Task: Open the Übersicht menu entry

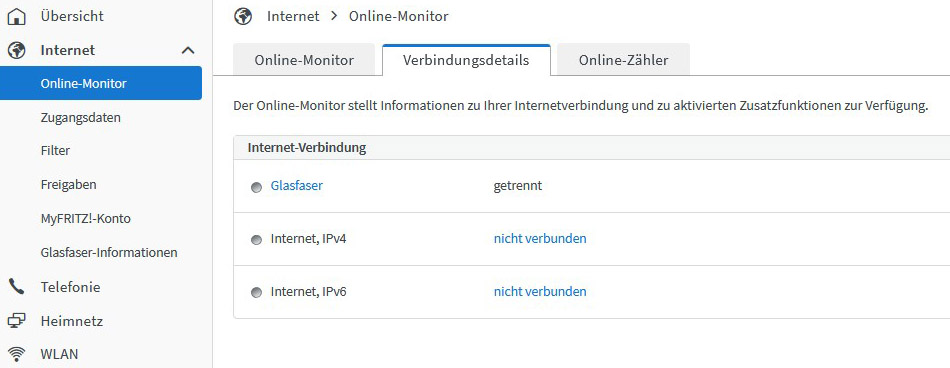Action: (72, 16)
